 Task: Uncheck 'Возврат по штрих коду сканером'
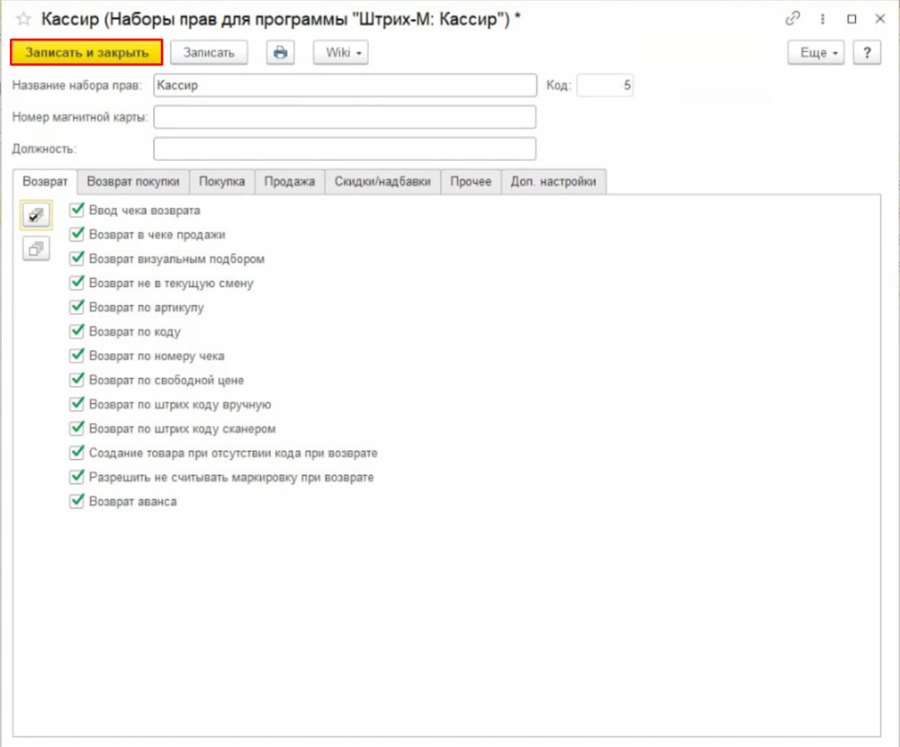[77, 428]
